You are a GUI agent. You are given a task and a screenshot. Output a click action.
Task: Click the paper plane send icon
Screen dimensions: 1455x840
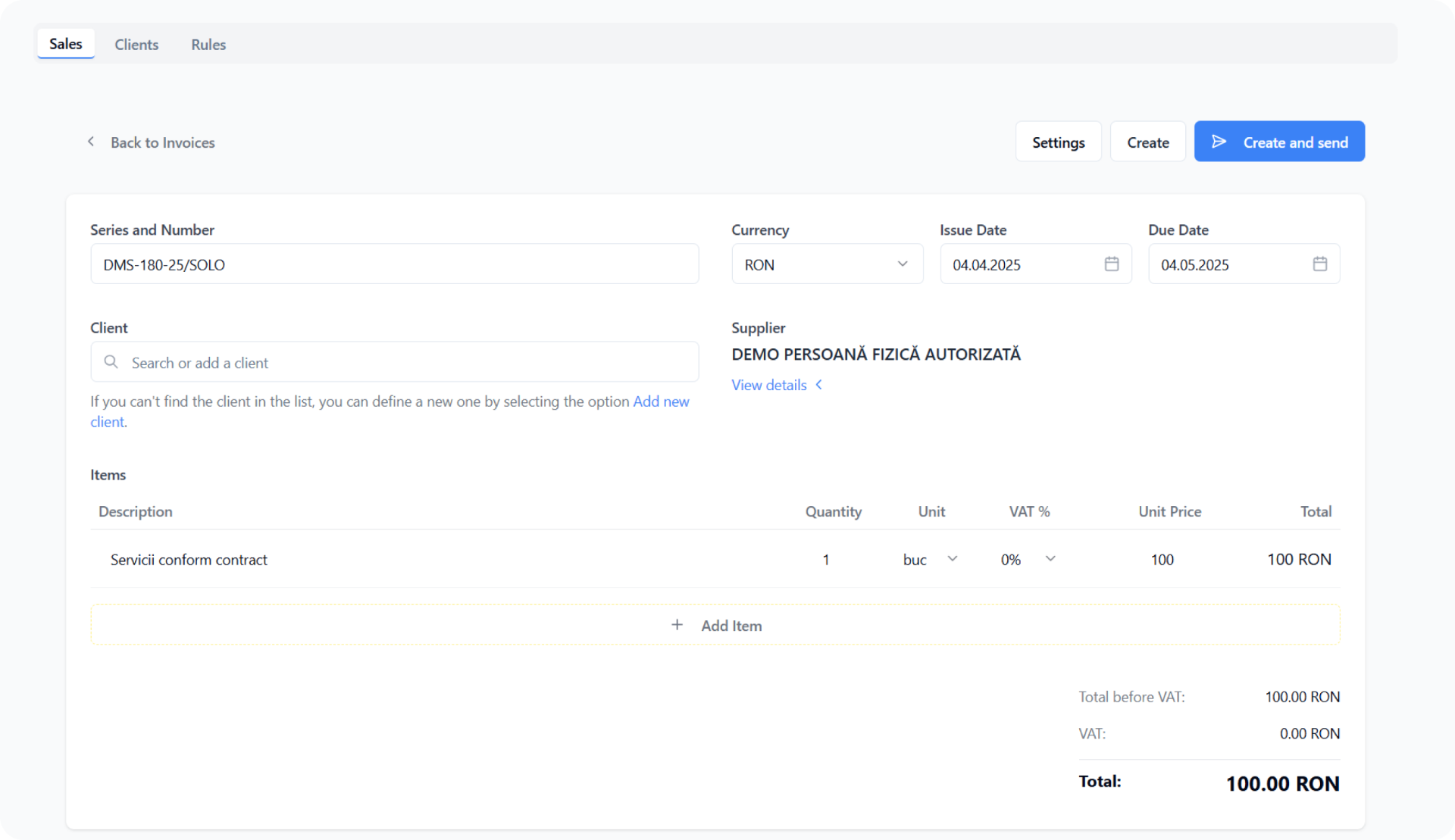(1219, 142)
